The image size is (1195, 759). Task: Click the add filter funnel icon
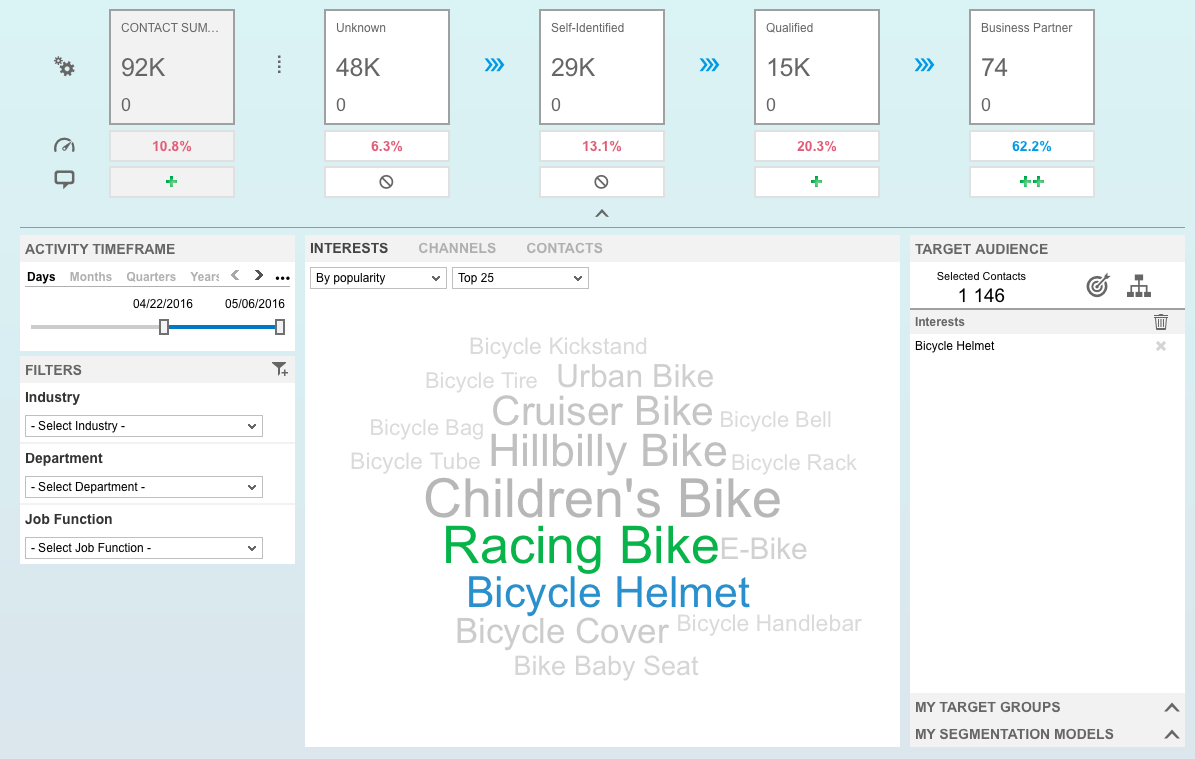(x=280, y=370)
